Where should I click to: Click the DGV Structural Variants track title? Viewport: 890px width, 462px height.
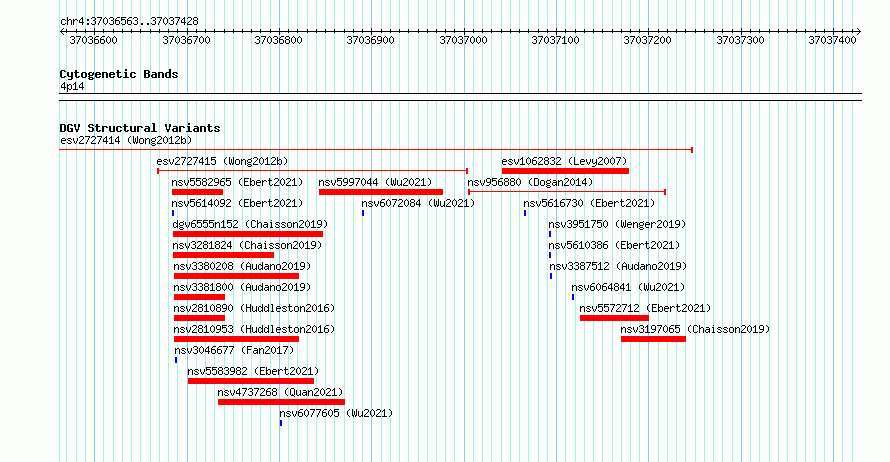(140, 128)
